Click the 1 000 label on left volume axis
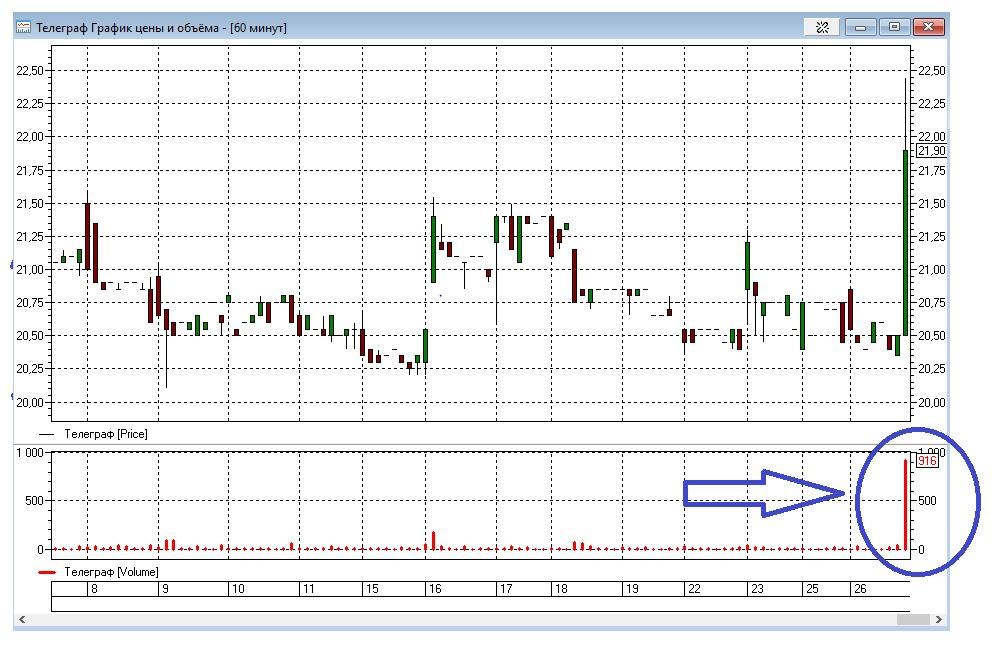 pyautogui.click(x=30, y=453)
